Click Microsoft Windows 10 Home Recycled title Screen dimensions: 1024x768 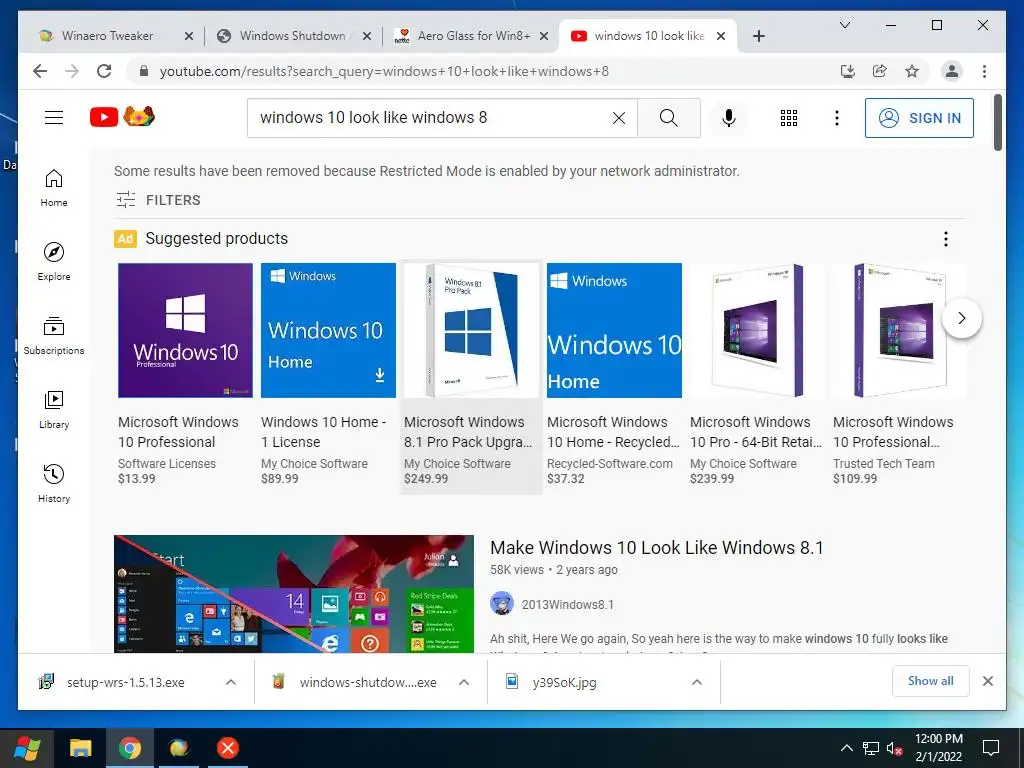pyautogui.click(x=613, y=432)
